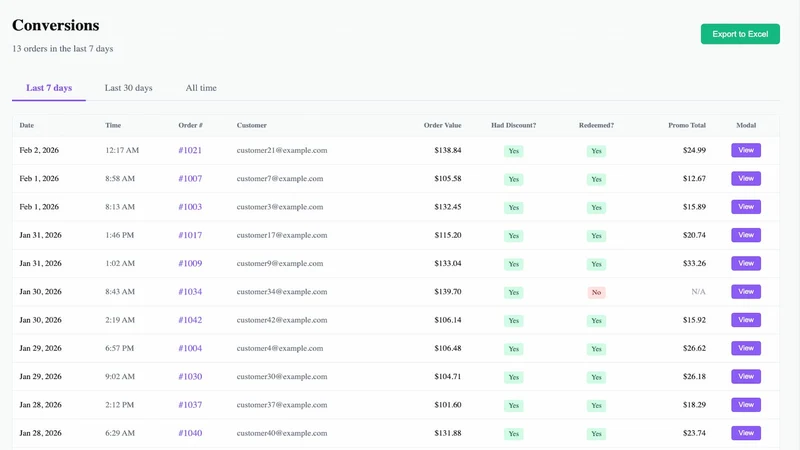800x450 pixels.
Task: Open order #1003 link
Action: point(190,207)
